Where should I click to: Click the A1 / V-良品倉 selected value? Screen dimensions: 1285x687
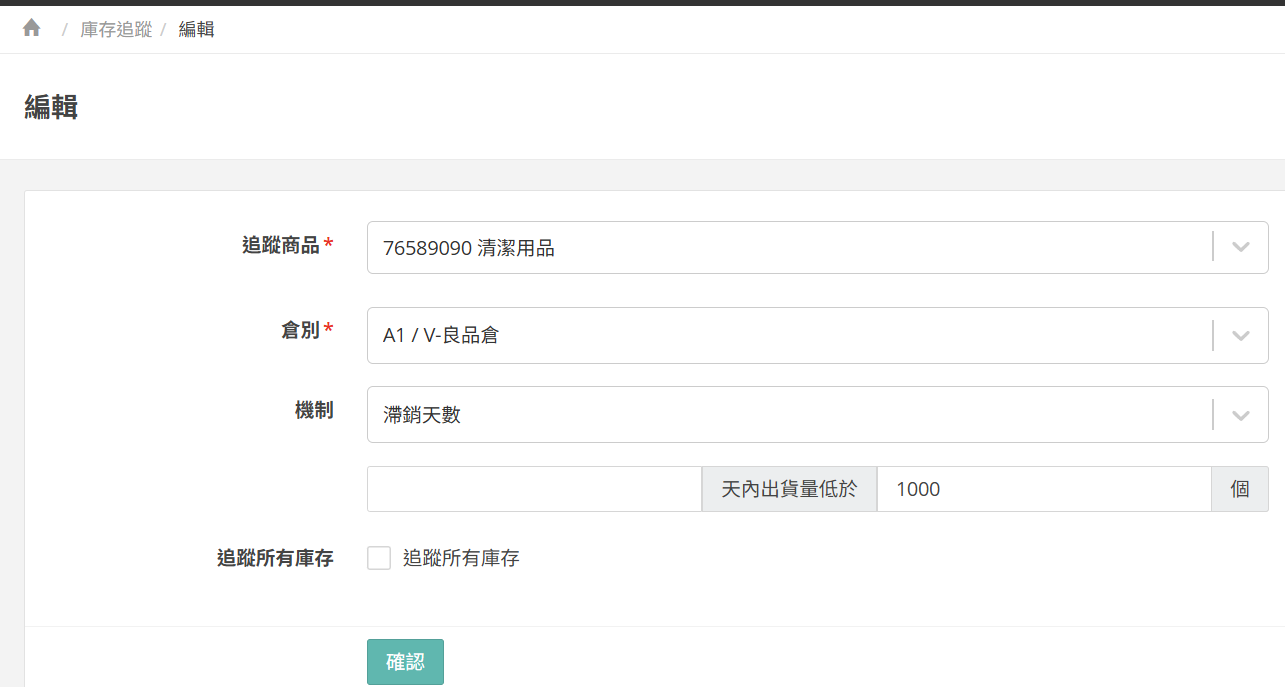[x=441, y=336]
